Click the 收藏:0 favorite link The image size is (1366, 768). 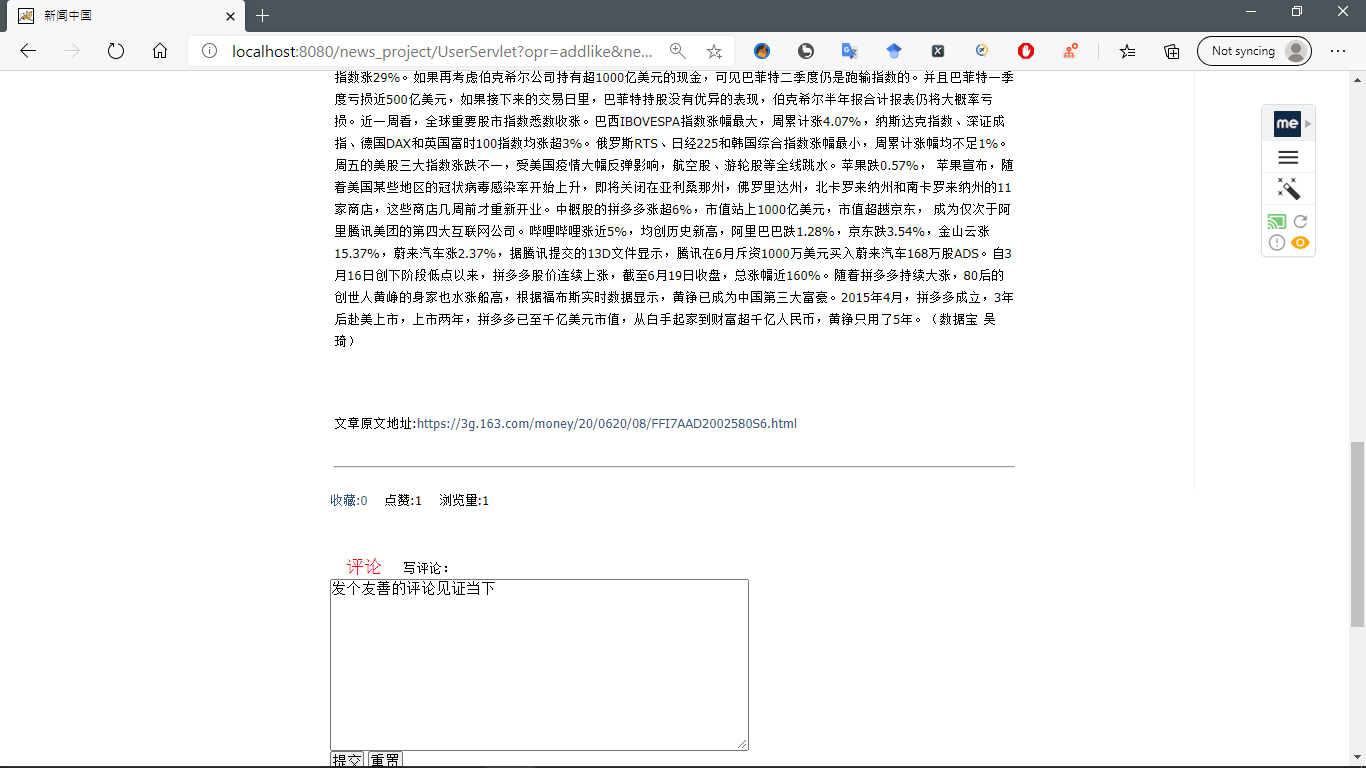(x=349, y=501)
